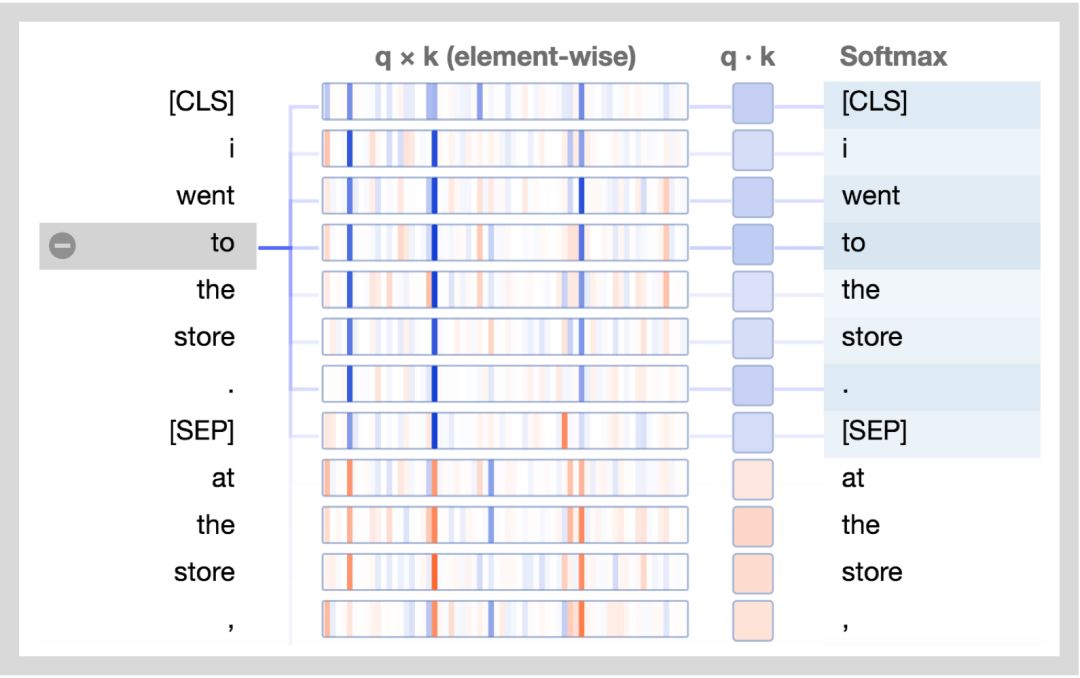Click the "at" entry in the Softmax column
Screen dimensions: 1080x678
tap(853, 478)
